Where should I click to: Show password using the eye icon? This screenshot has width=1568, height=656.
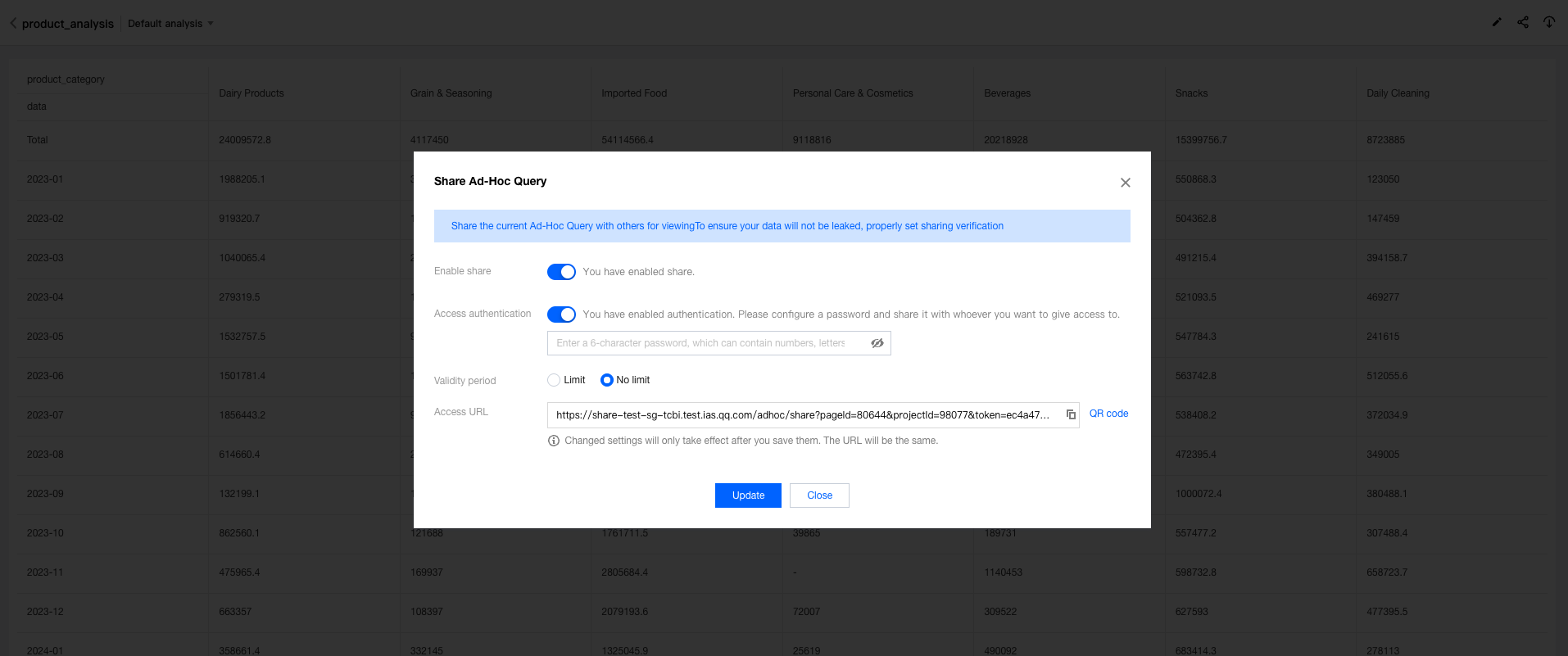[877, 343]
